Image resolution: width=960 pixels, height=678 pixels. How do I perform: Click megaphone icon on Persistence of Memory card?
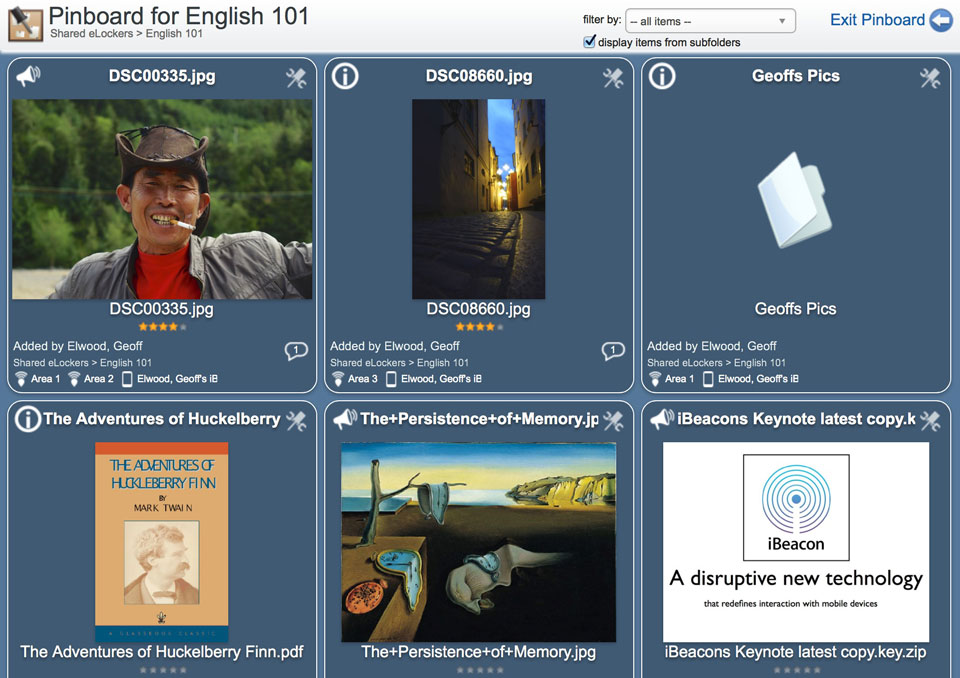[x=345, y=419]
